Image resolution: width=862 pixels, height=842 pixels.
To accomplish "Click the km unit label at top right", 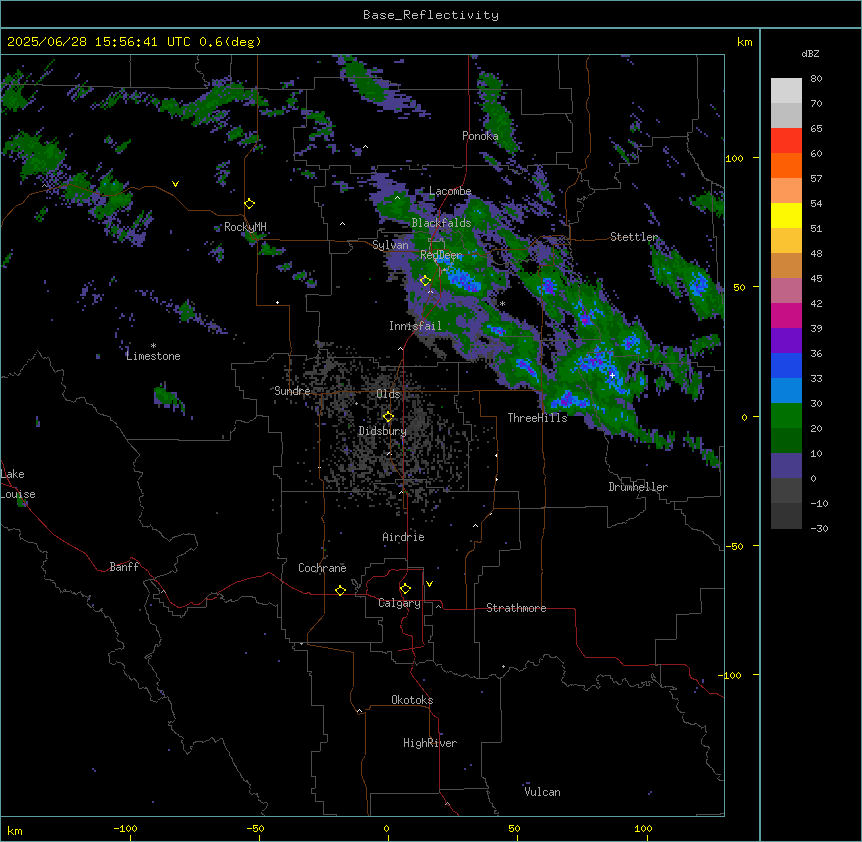I will tap(744, 42).
